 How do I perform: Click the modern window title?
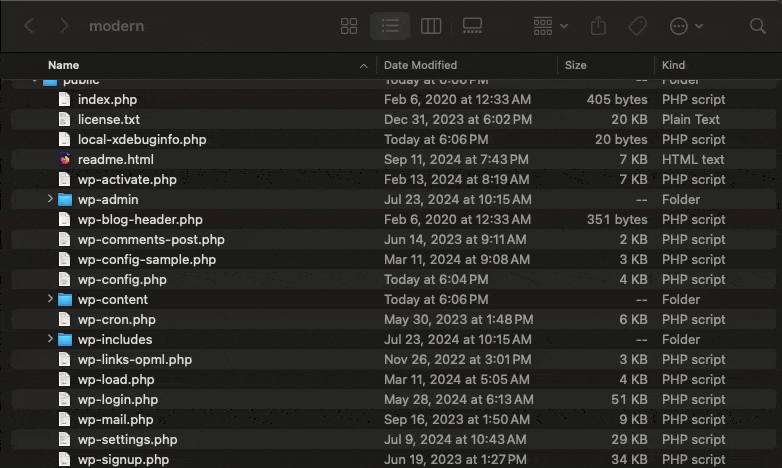point(117,26)
